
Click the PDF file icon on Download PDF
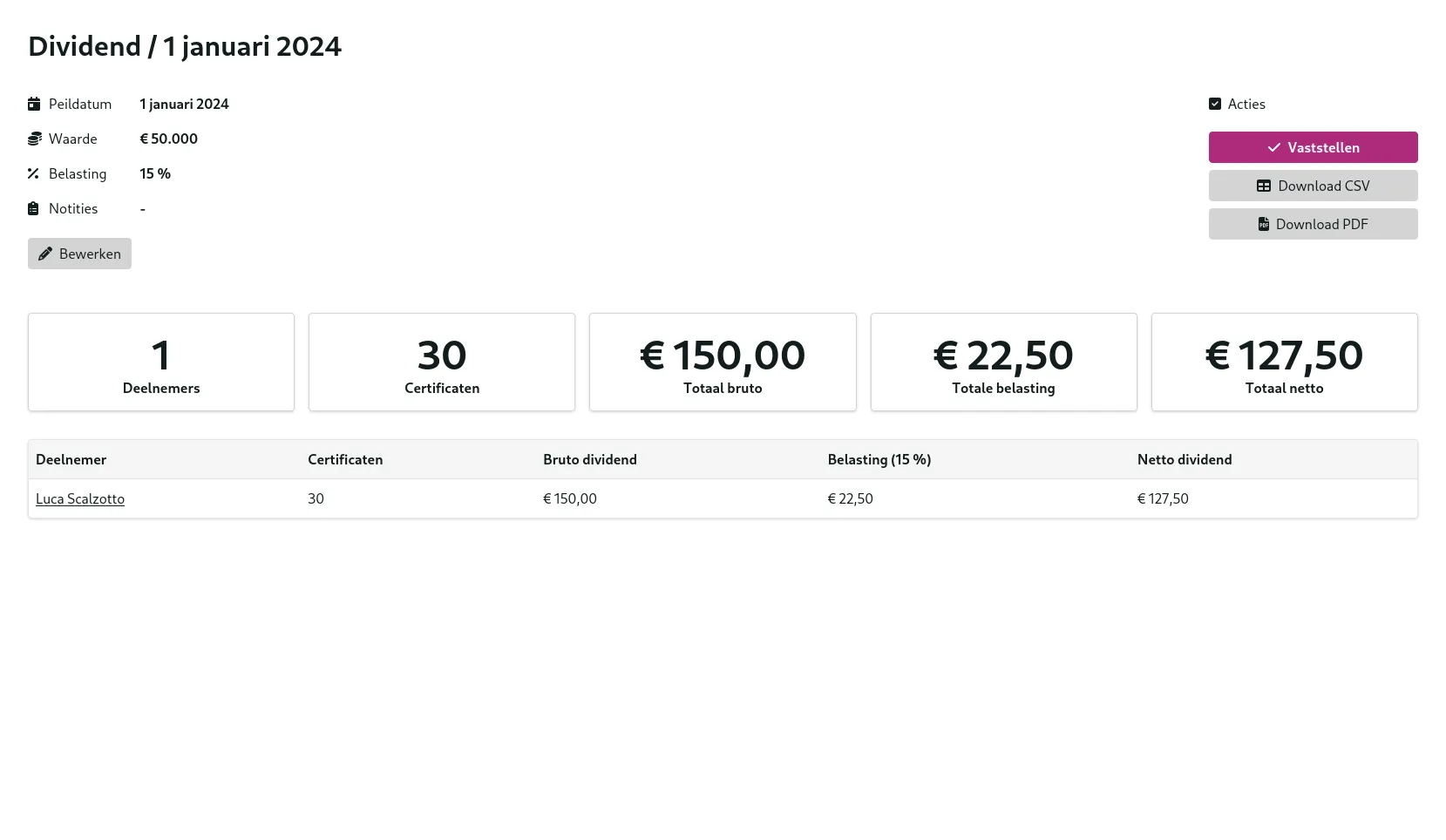1263,224
